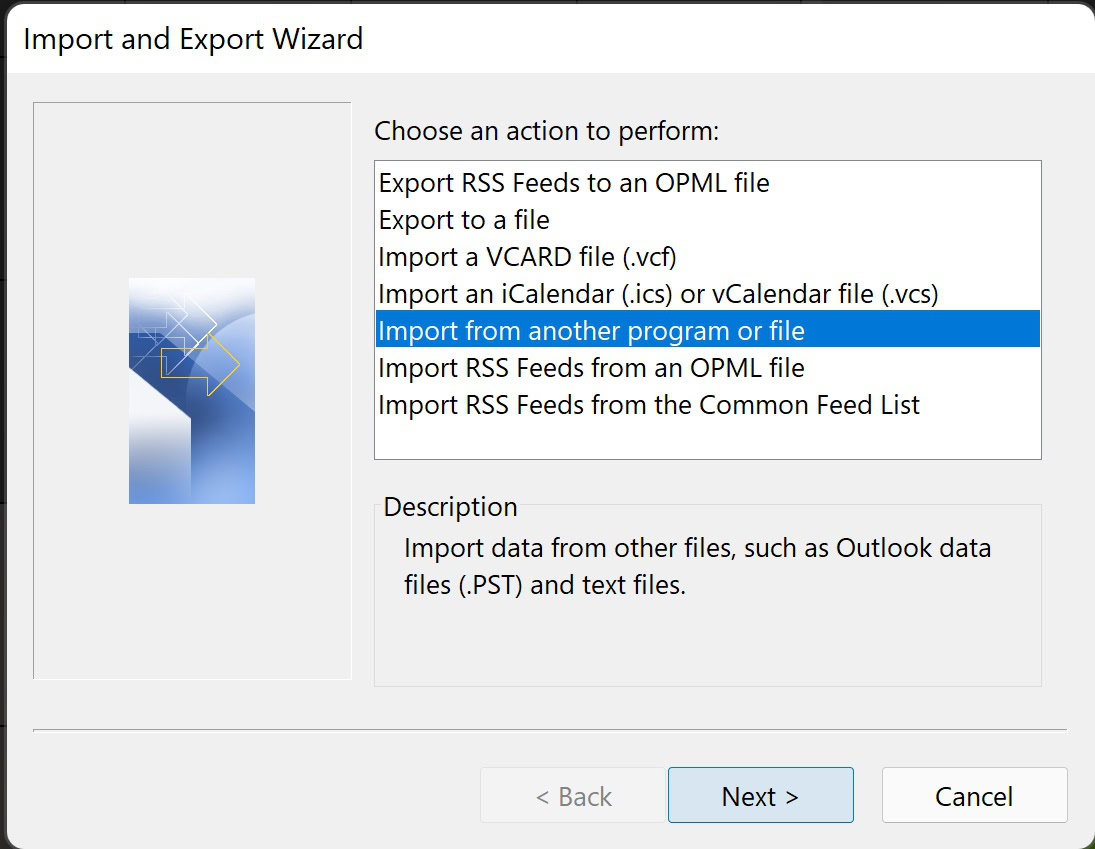
Task: Pick Import an iCalendar or vCalendar file
Action: [658, 294]
